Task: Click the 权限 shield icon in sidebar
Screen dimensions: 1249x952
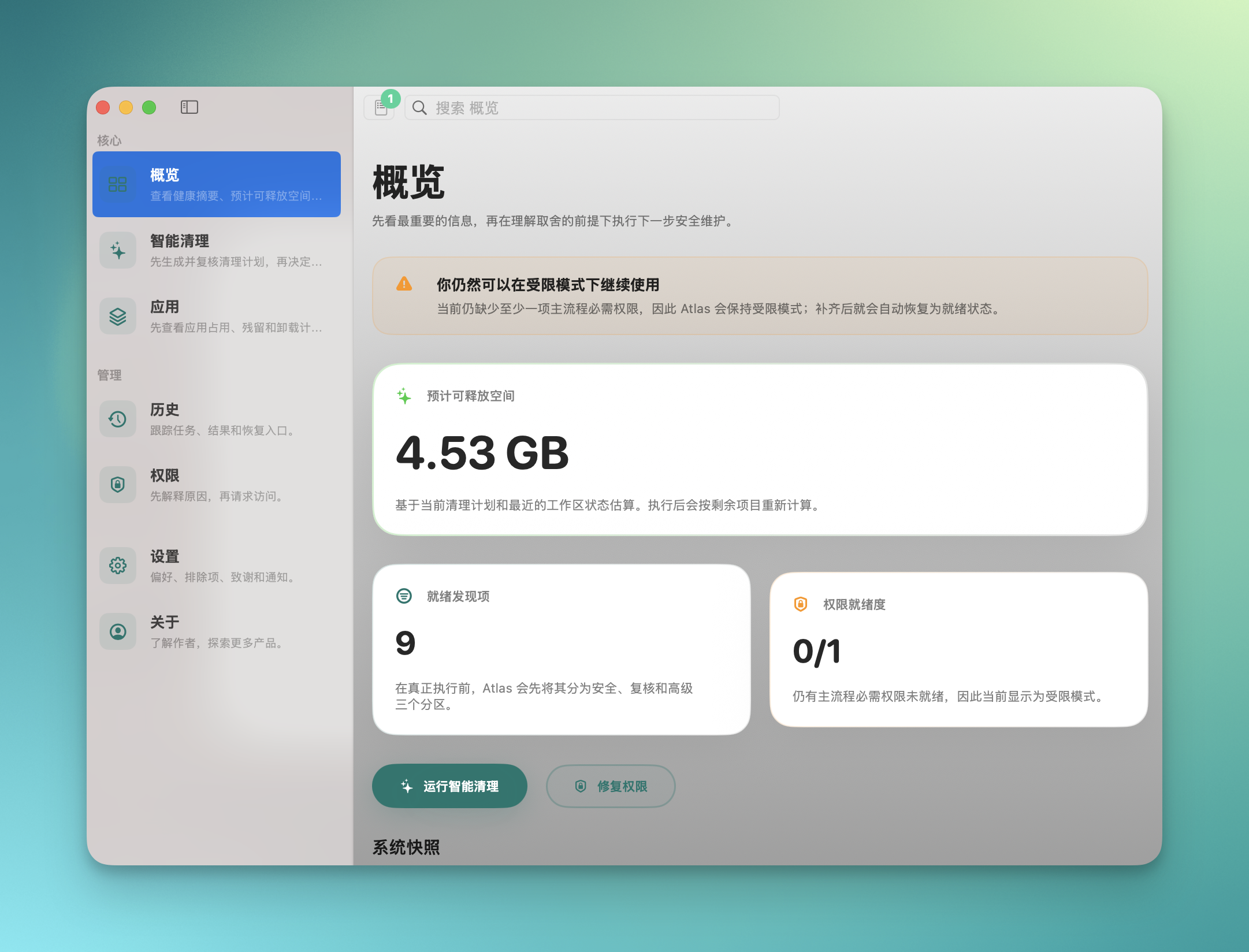Action: coord(118,485)
